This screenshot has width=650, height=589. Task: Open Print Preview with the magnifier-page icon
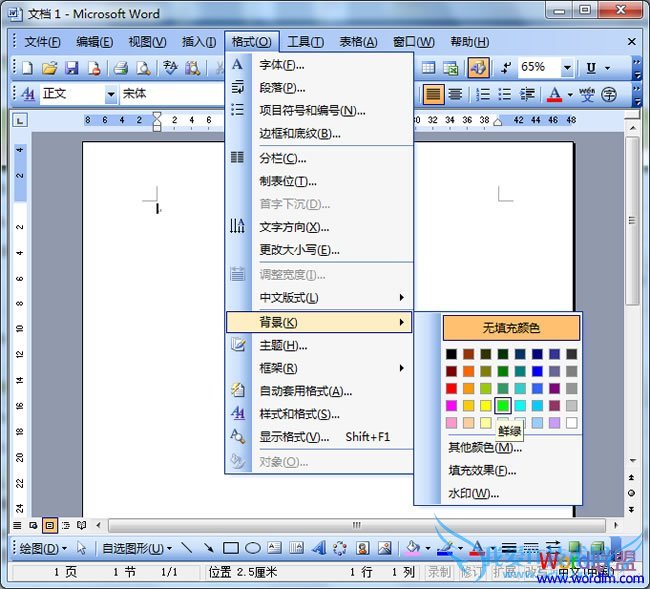tap(143, 68)
